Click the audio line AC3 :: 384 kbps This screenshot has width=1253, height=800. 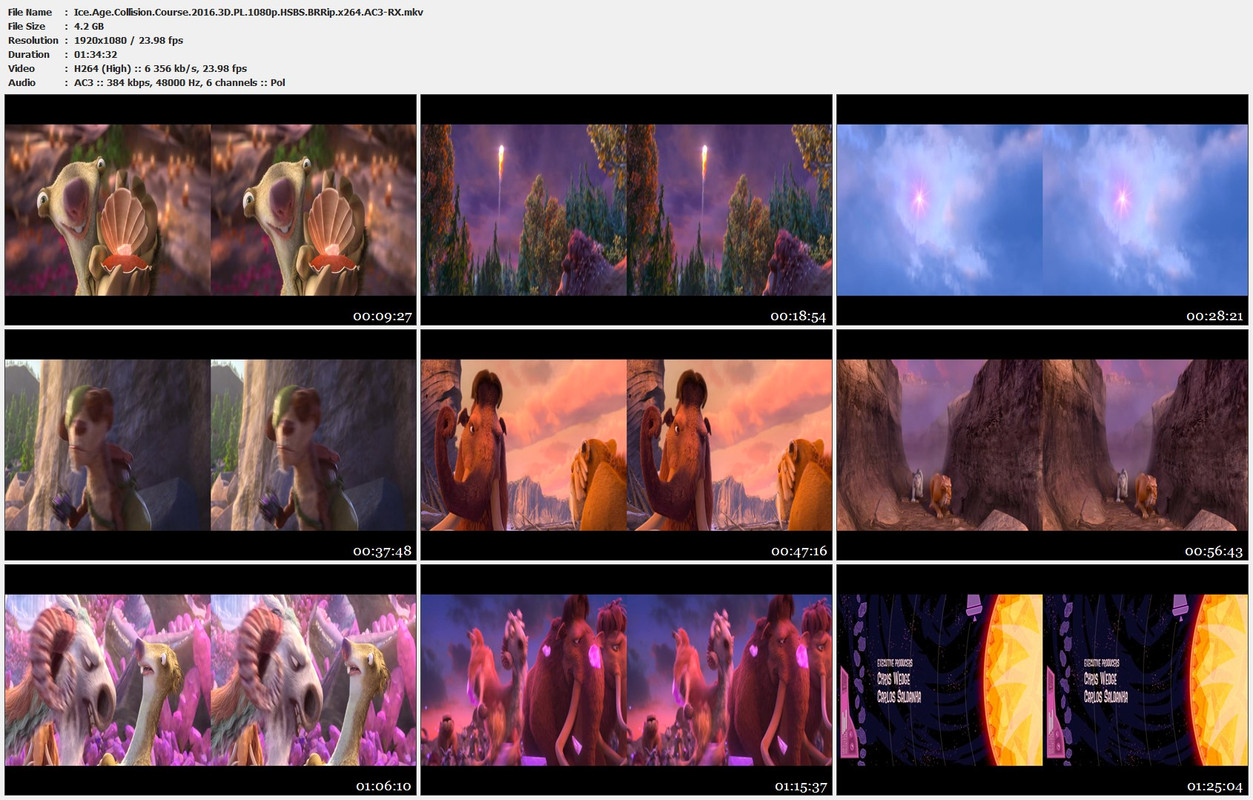click(x=179, y=82)
